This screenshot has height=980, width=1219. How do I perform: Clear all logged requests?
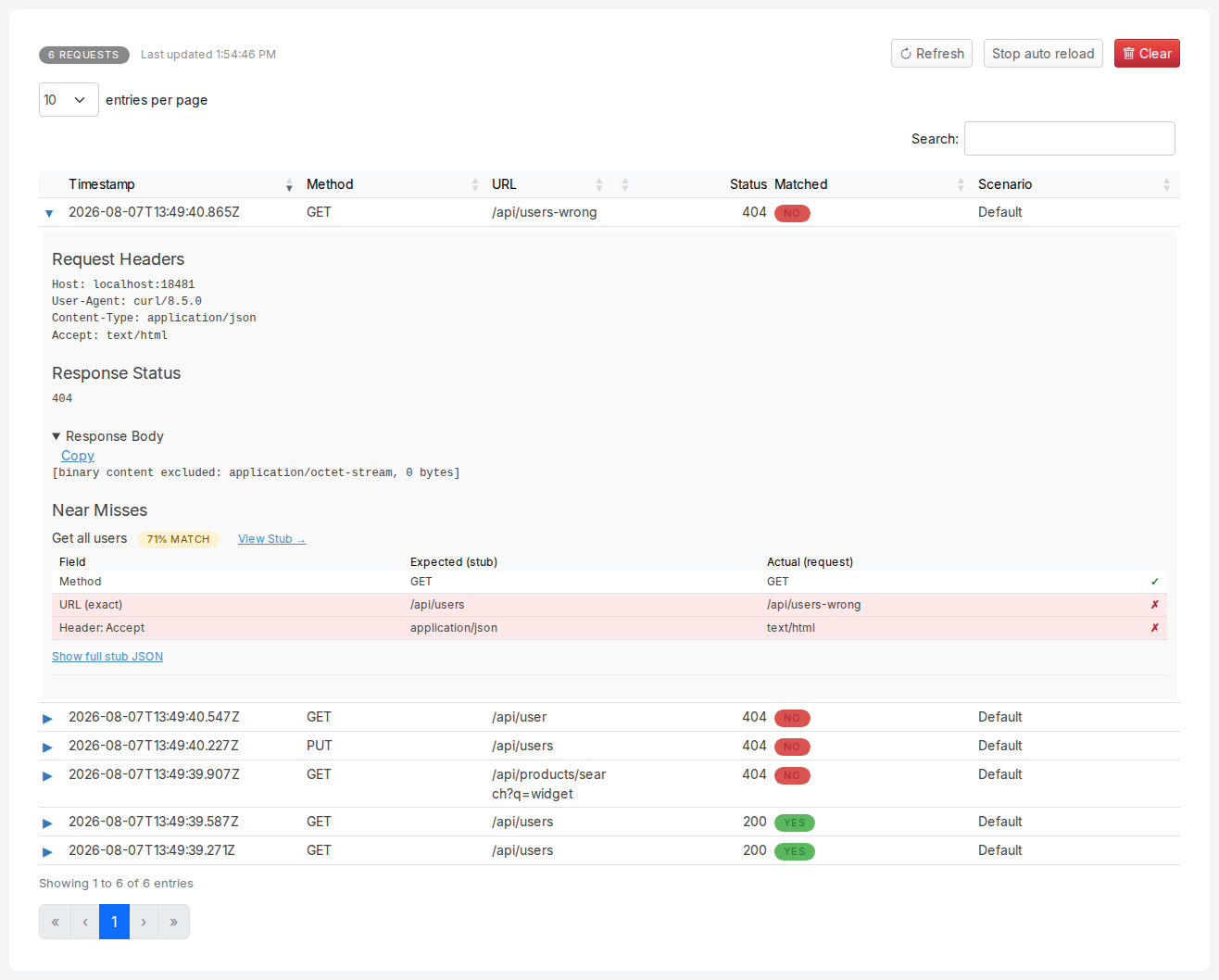point(1147,54)
